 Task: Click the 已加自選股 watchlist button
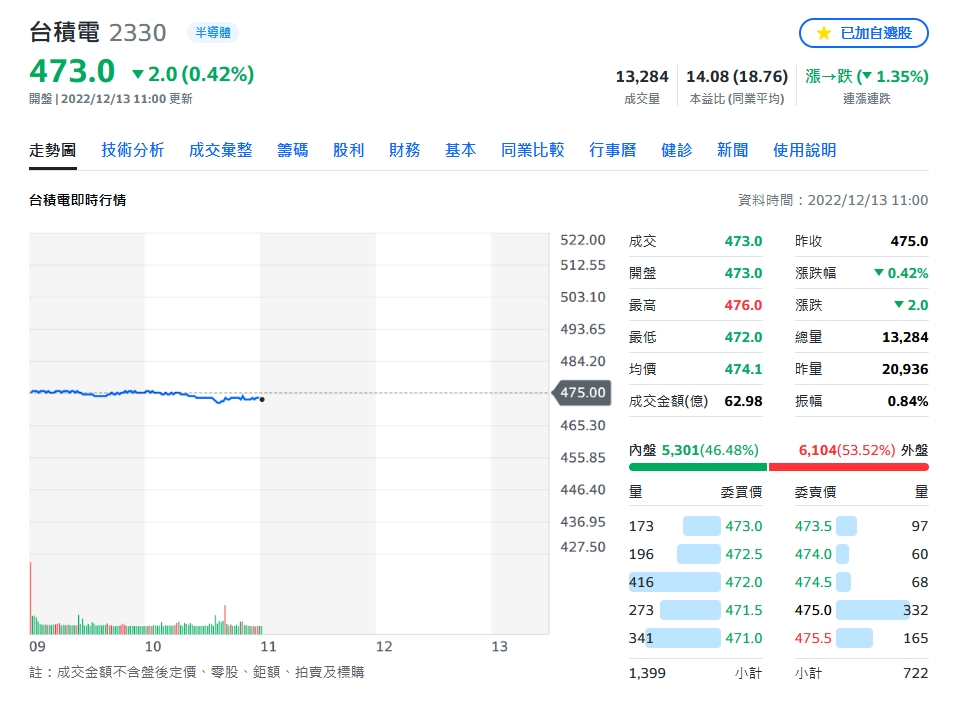(x=863, y=33)
